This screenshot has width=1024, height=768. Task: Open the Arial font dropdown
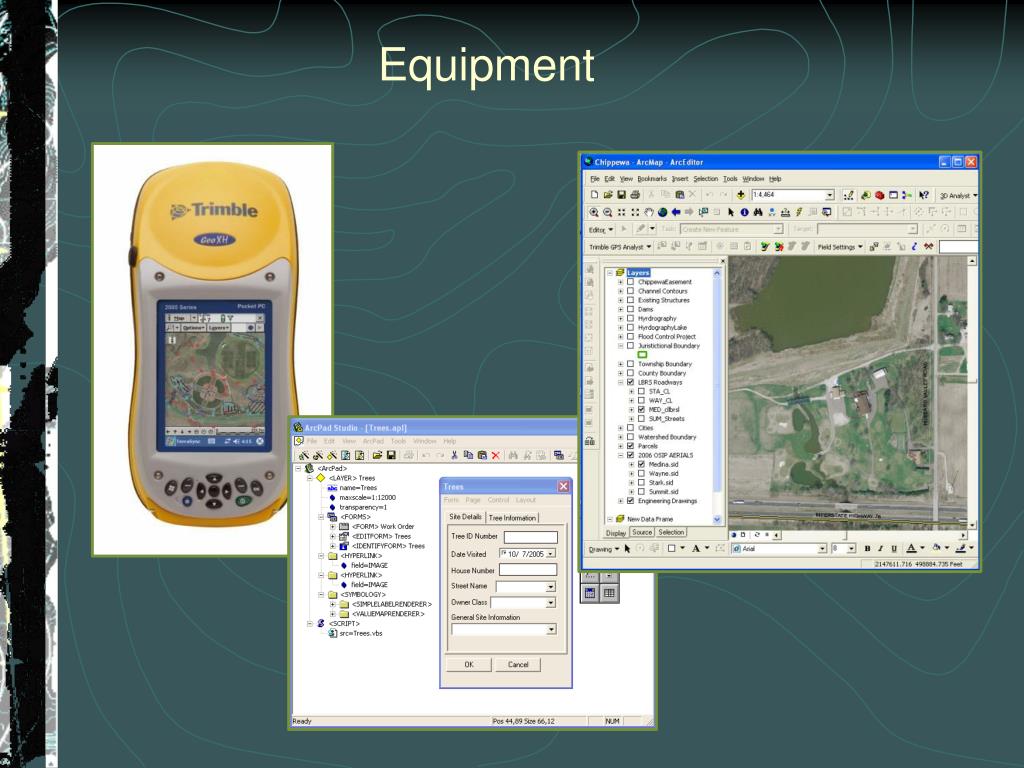[823, 549]
